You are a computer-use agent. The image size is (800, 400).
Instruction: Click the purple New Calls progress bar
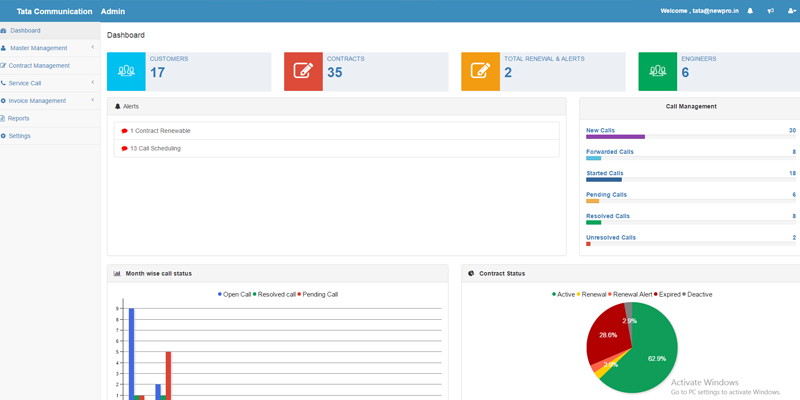pos(615,136)
